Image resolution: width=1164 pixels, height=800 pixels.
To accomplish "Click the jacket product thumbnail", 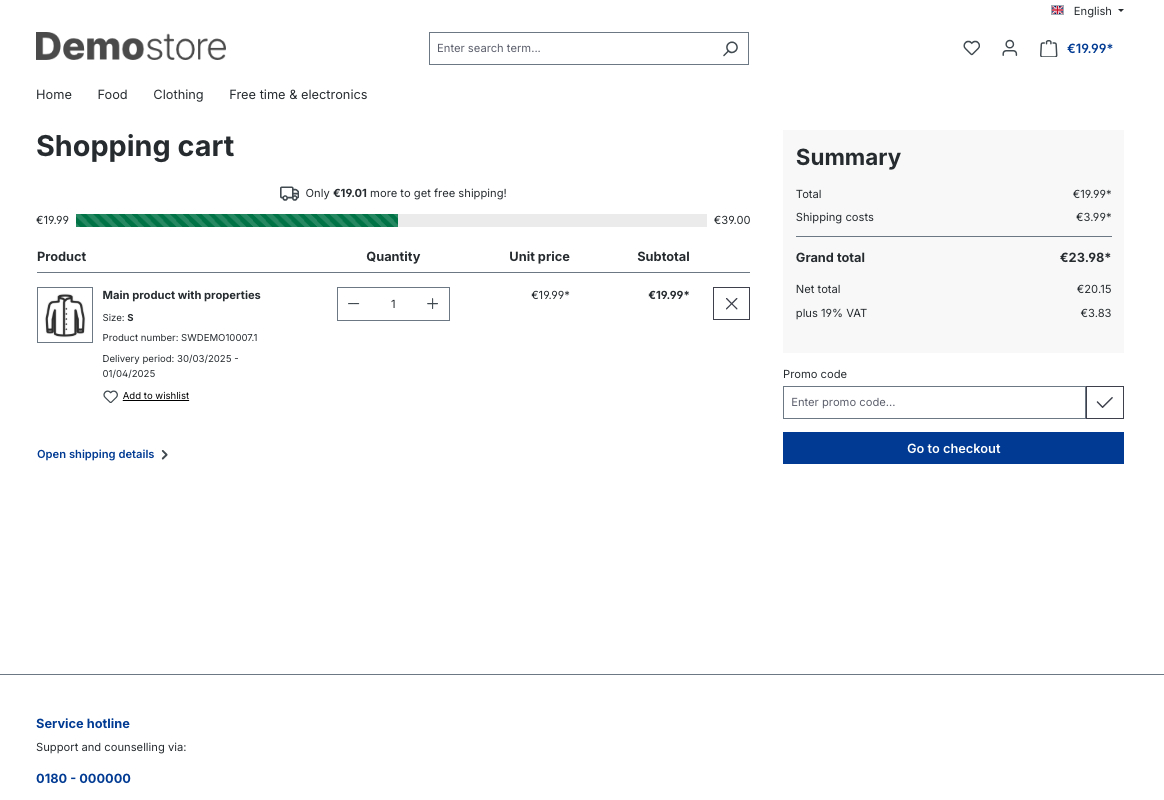I will click(65, 315).
